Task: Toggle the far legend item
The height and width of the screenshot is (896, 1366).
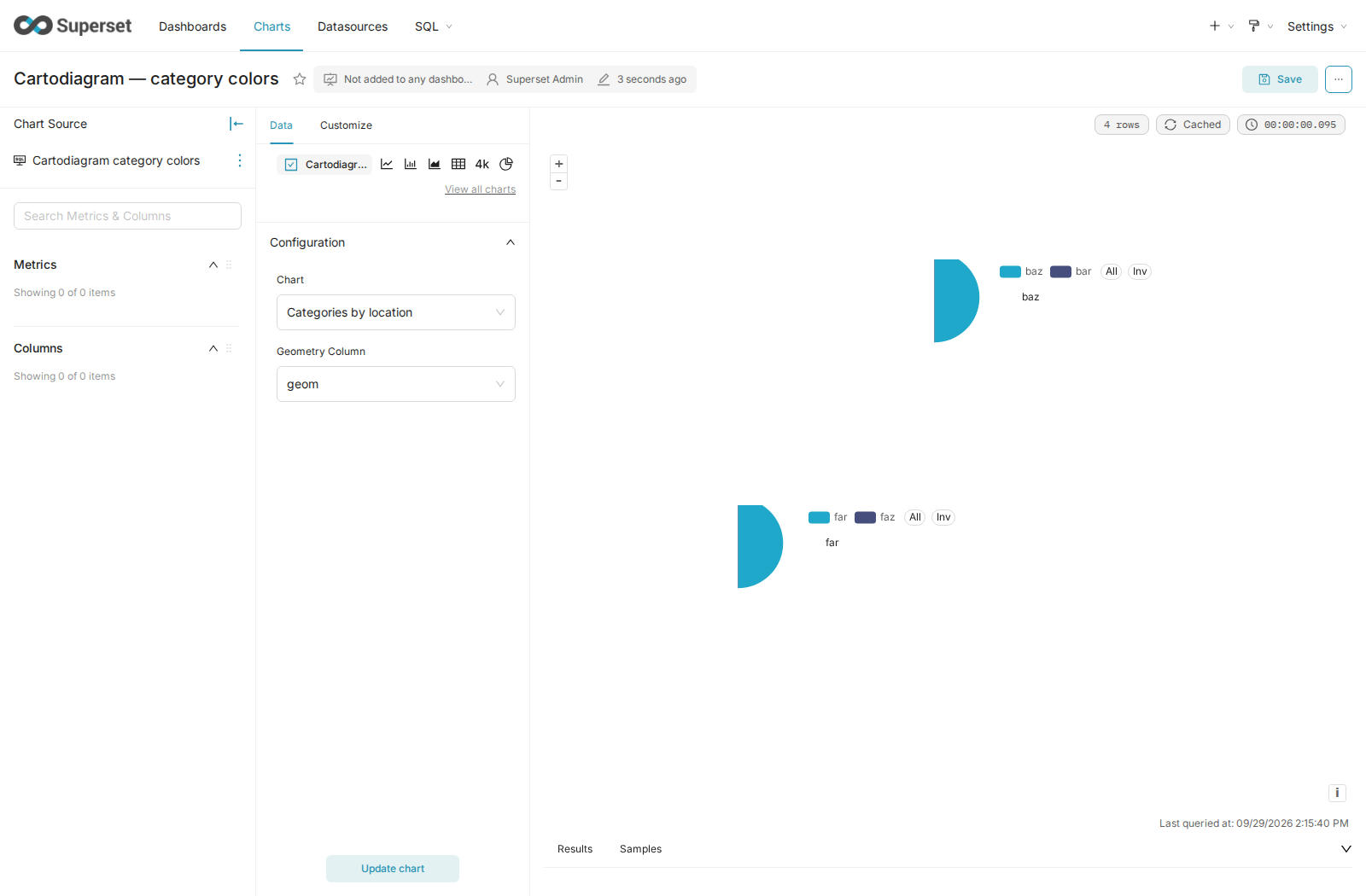Action: click(x=828, y=517)
